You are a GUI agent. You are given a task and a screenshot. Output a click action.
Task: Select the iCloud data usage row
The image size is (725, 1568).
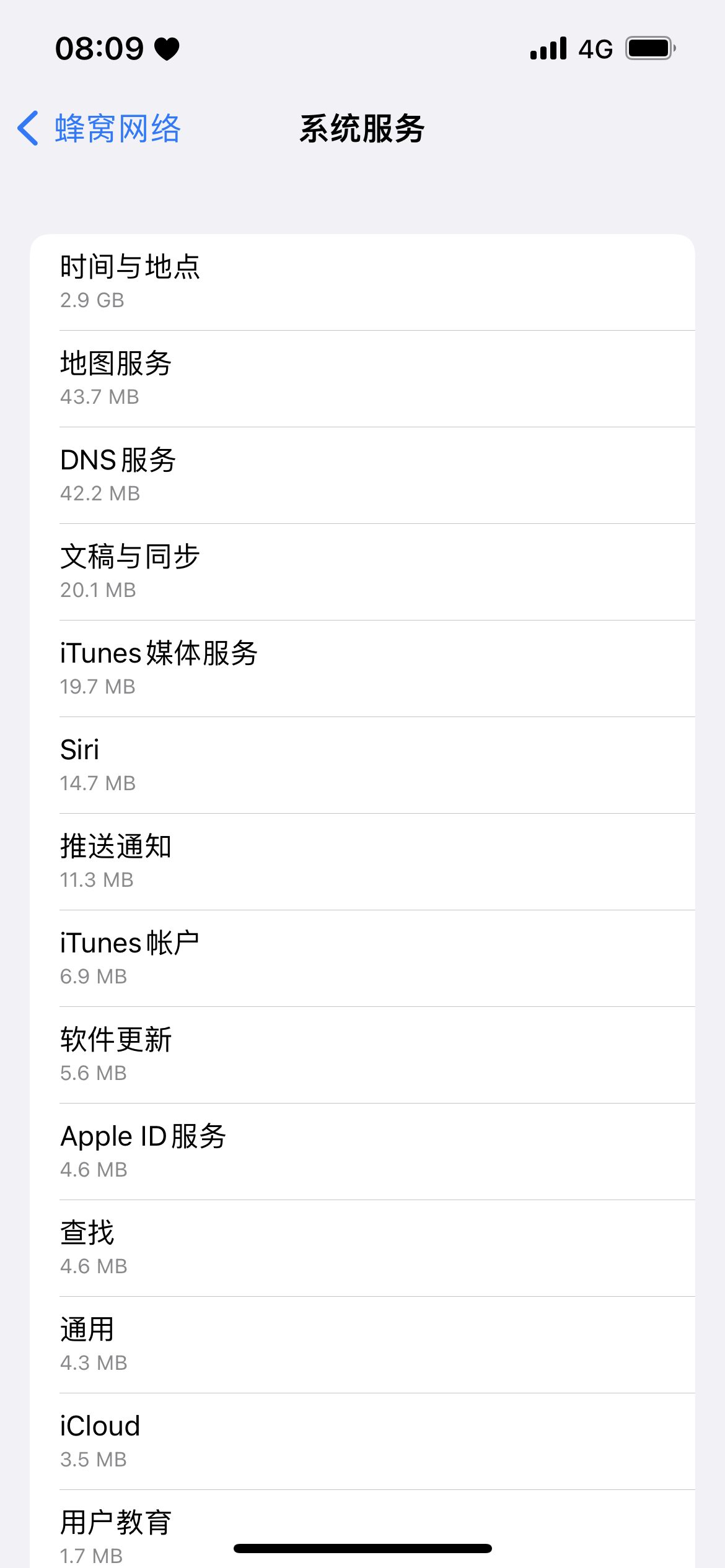(362, 1442)
